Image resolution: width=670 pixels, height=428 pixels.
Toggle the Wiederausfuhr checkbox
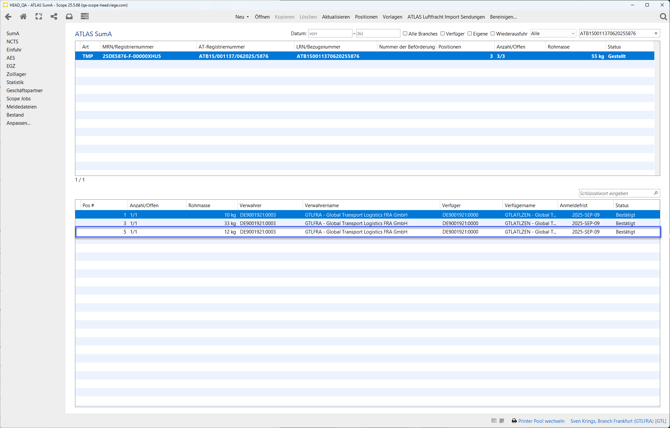click(492, 33)
